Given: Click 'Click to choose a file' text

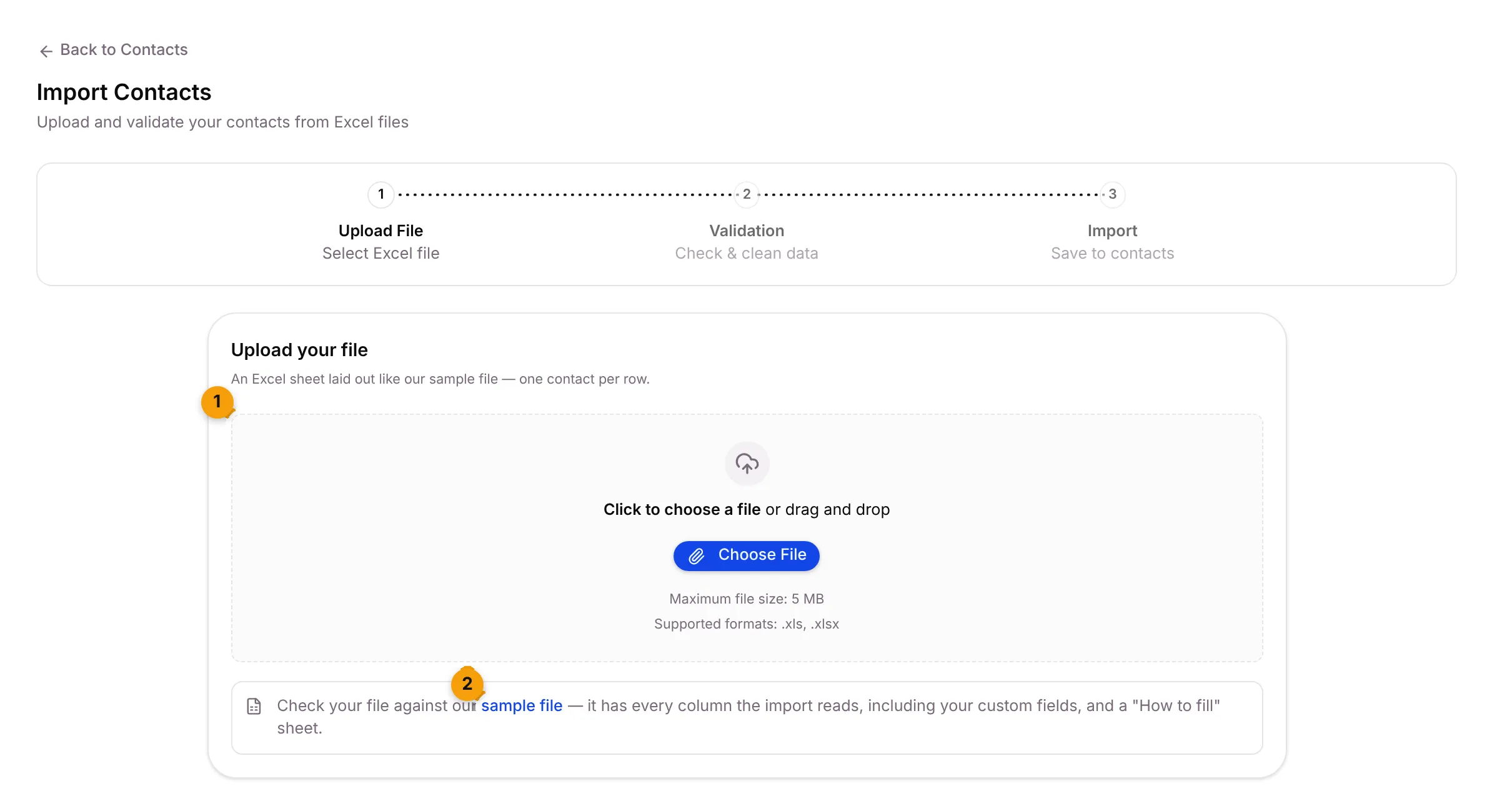Looking at the screenshot, I should tap(682, 509).
